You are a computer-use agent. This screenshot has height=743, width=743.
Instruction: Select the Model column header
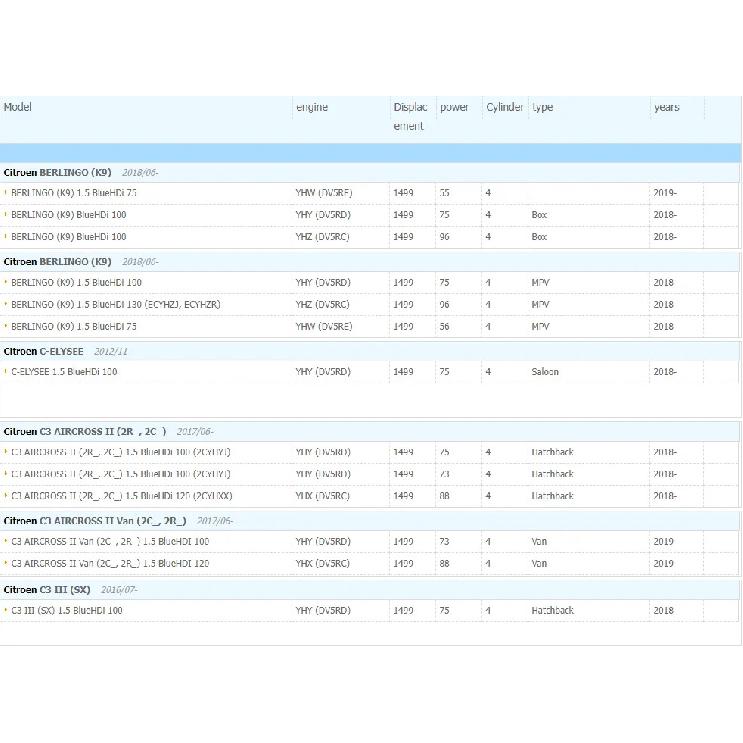click(x=18, y=107)
